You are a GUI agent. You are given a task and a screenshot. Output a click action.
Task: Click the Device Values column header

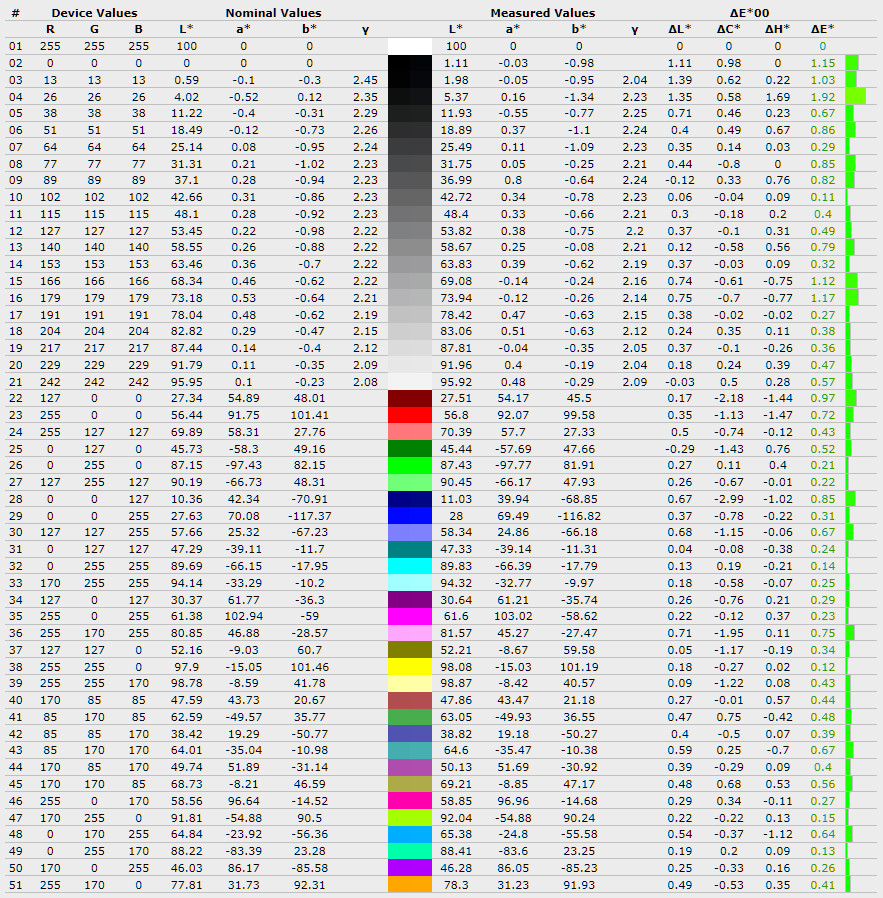coord(94,13)
